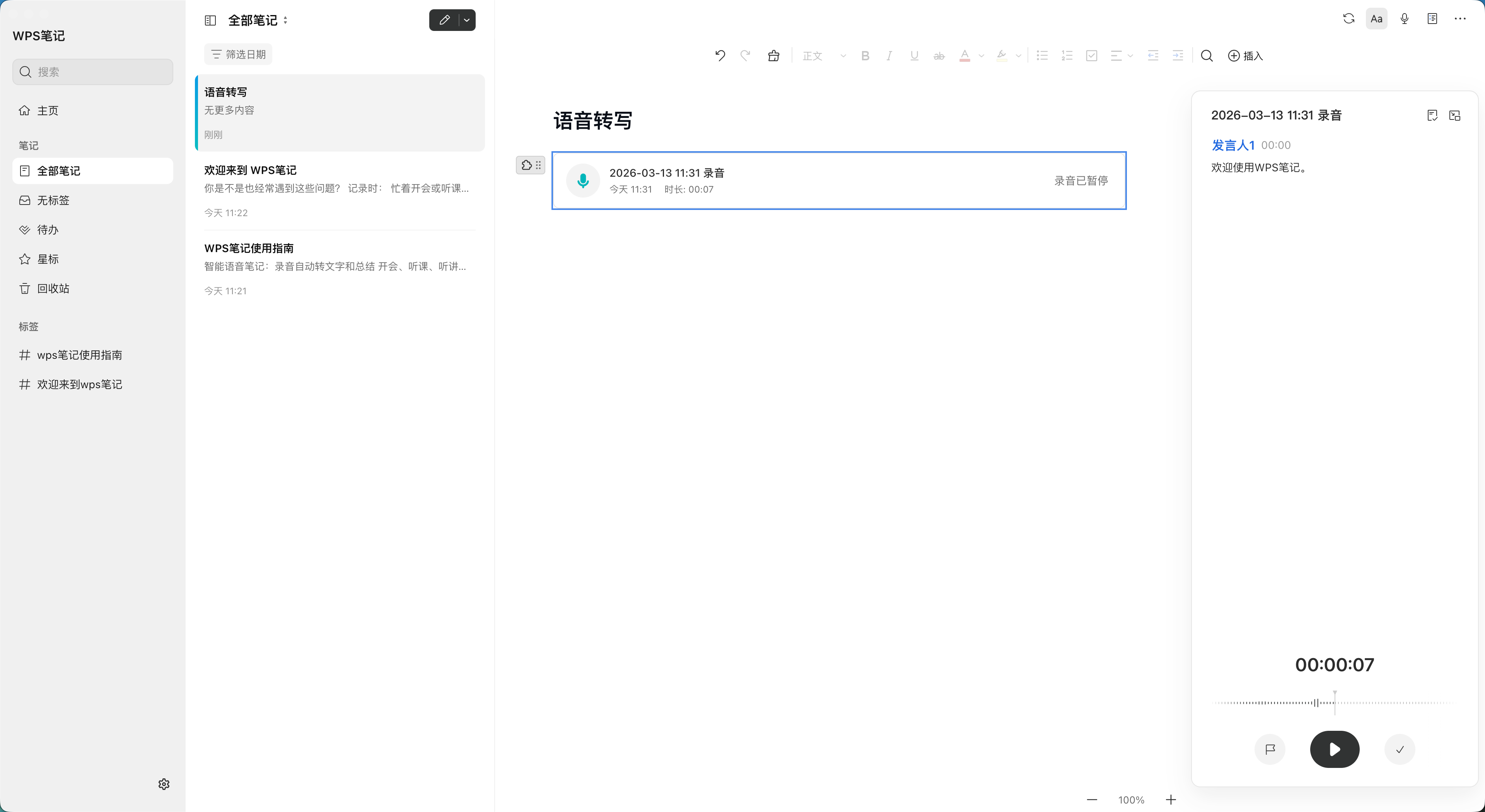The image size is (1485, 812).
Task: Open the 正文 paragraph style dropdown
Action: (x=824, y=56)
